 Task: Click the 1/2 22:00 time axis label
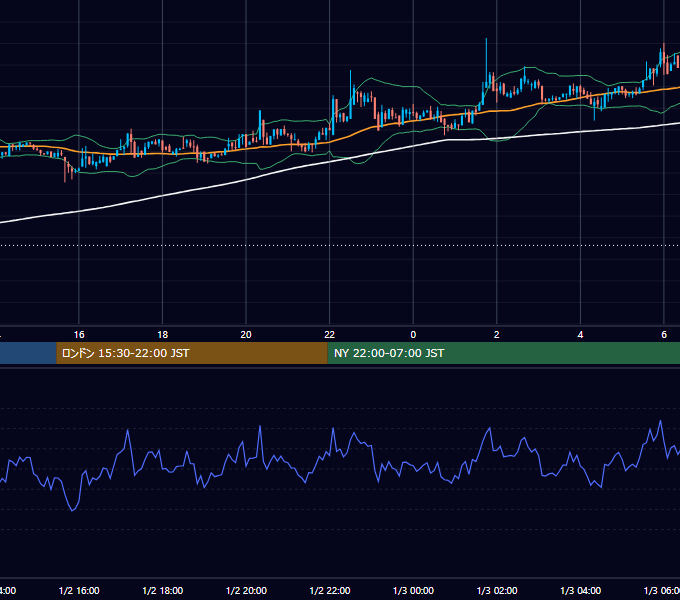(330, 590)
